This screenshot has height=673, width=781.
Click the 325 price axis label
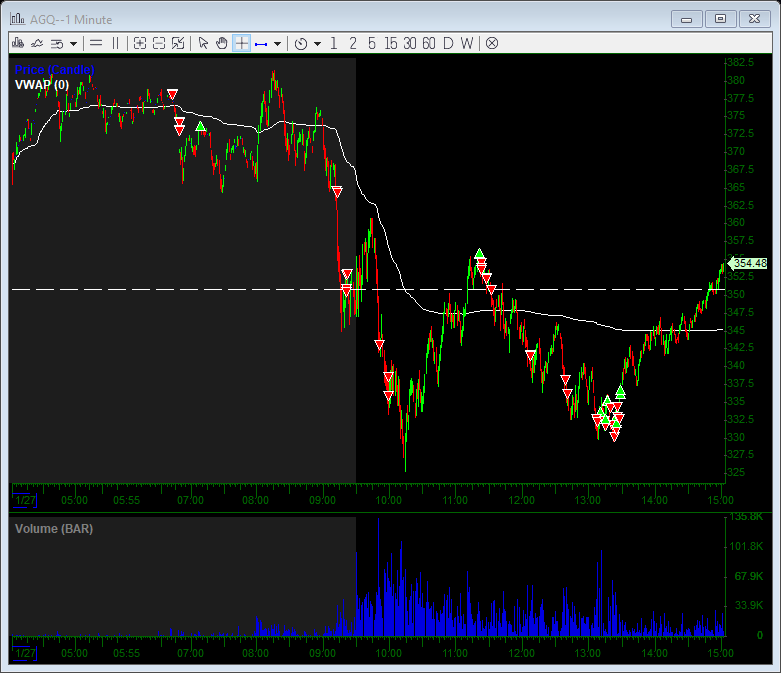(x=736, y=472)
